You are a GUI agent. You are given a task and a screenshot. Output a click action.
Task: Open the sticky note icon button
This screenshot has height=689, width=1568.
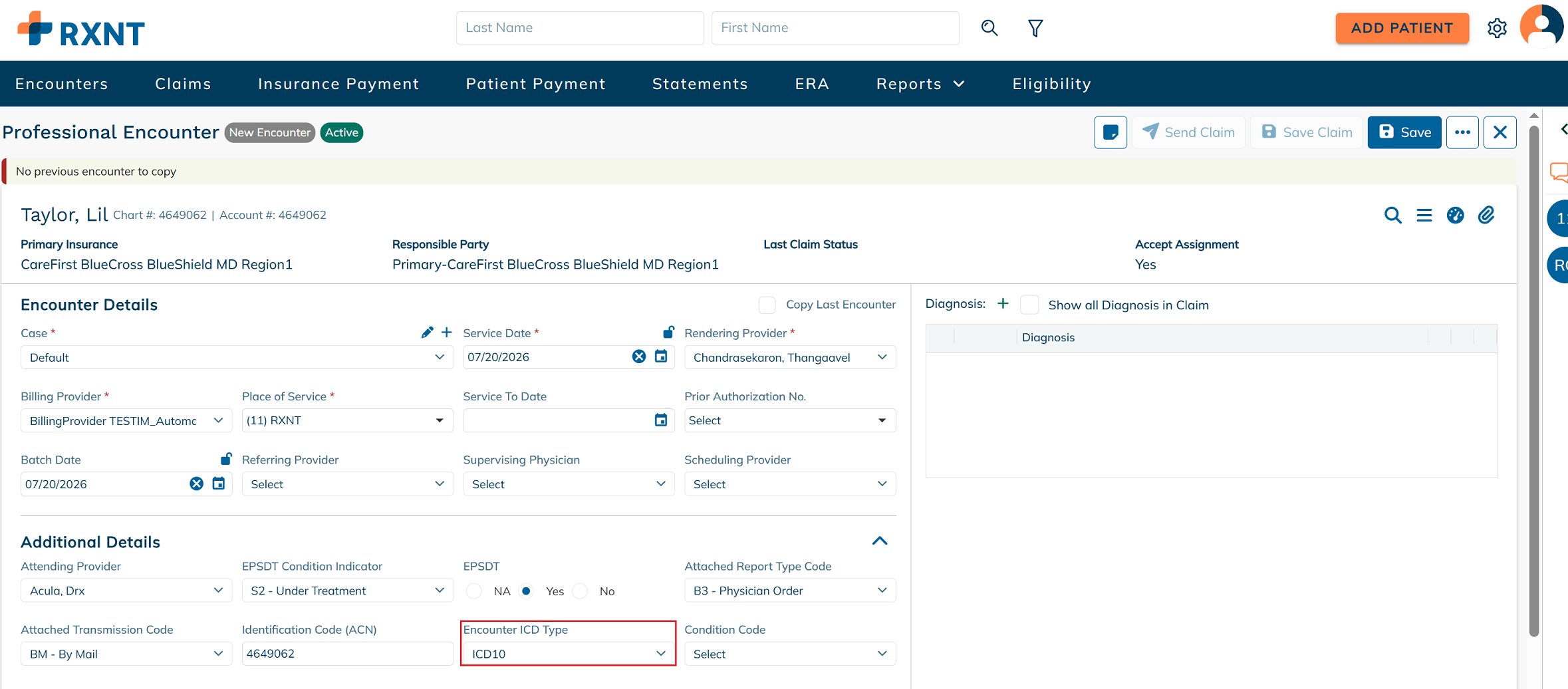(x=1111, y=132)
